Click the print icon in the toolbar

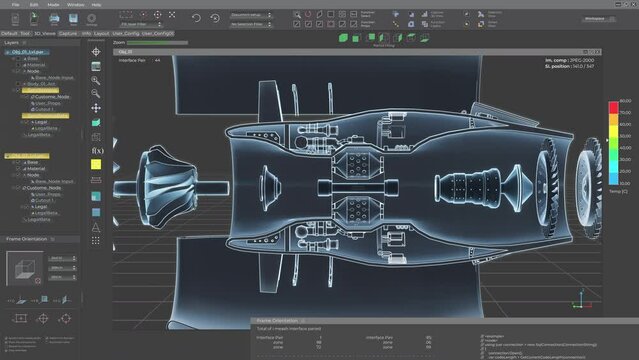pos(54,18)
